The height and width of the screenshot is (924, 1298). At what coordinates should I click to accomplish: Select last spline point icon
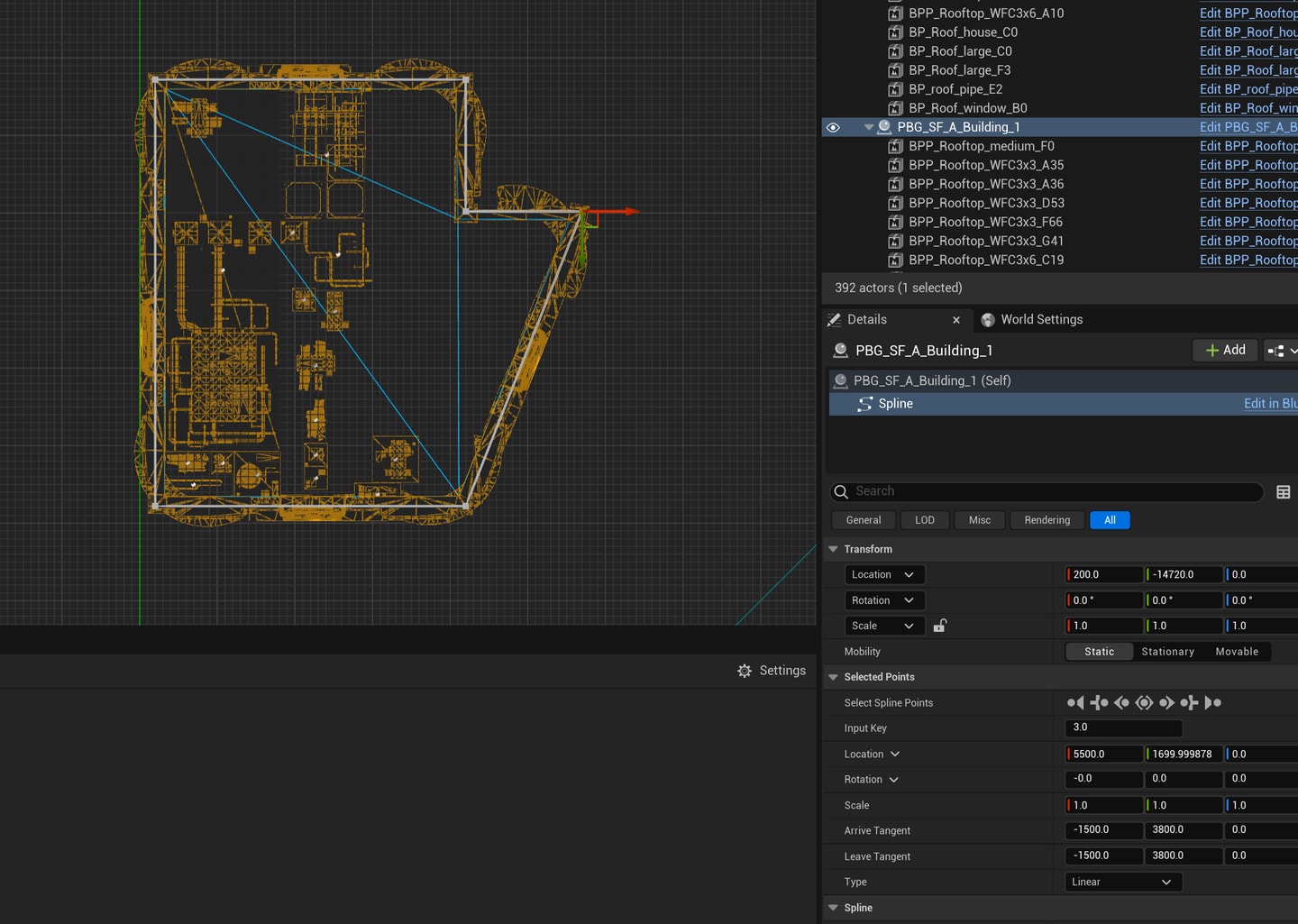click(1212, 702)
